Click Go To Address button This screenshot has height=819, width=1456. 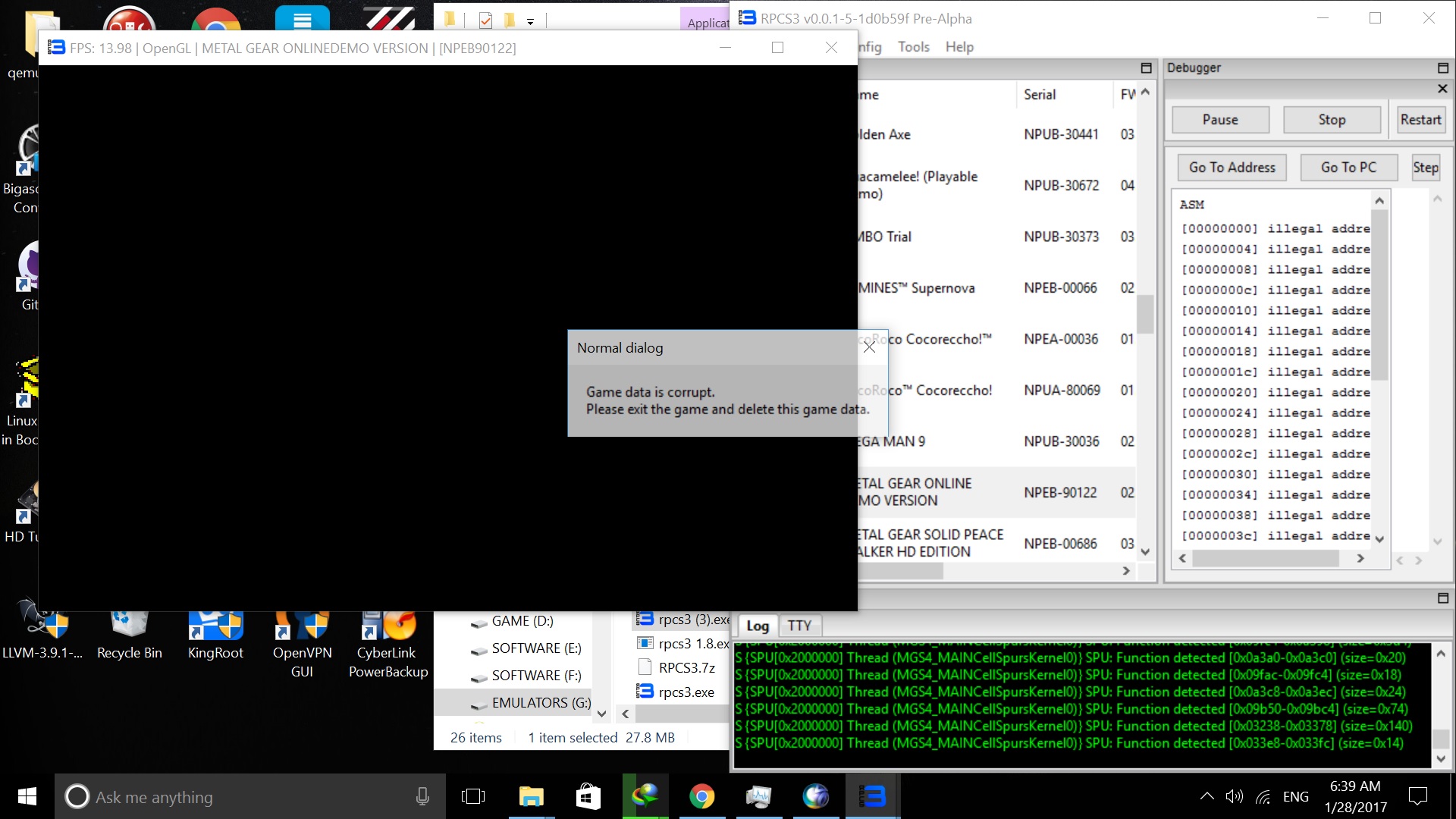(x=1232, y=168)
